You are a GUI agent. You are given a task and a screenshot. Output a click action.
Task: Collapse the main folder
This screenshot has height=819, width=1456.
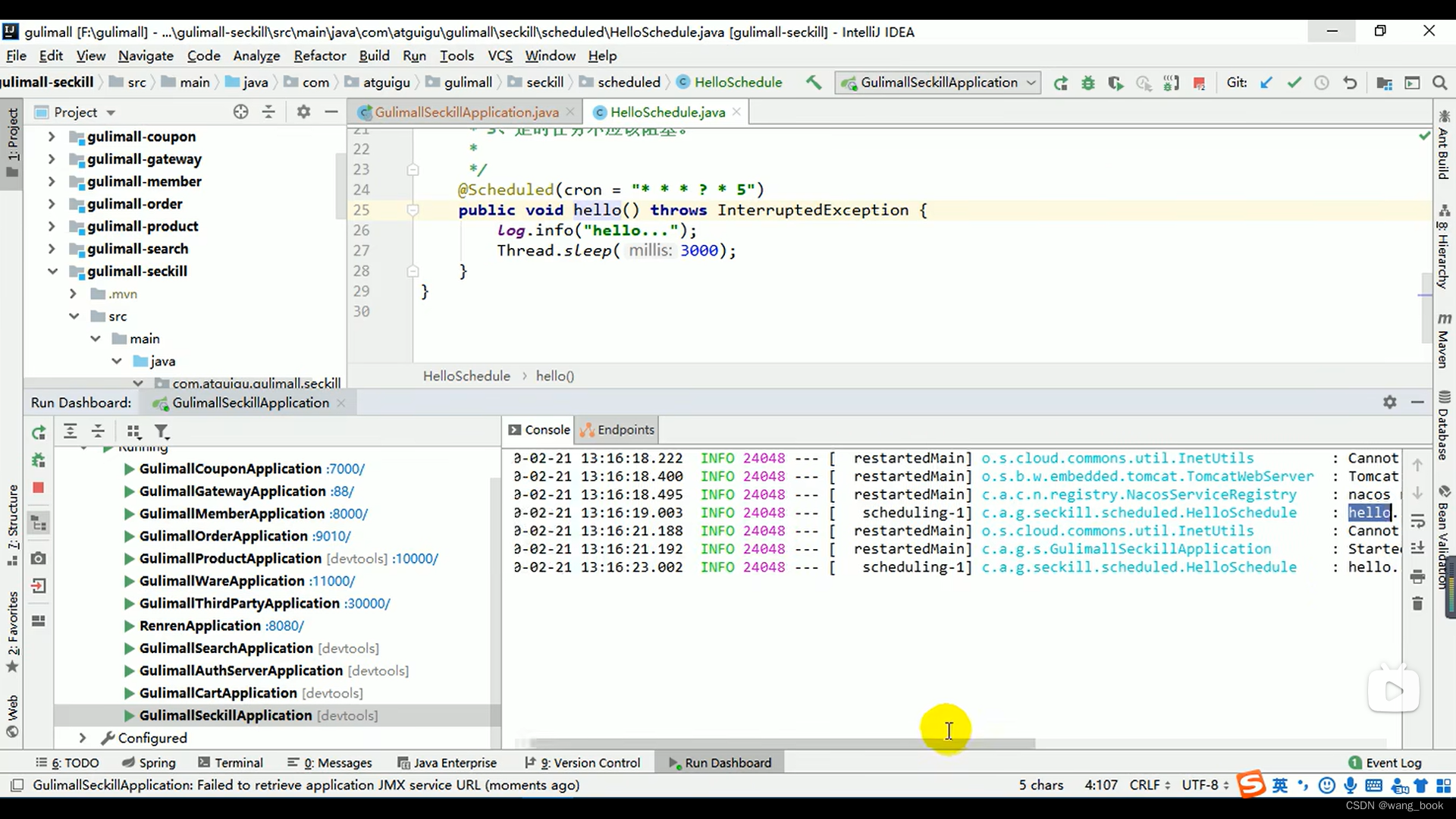point(96,339)
